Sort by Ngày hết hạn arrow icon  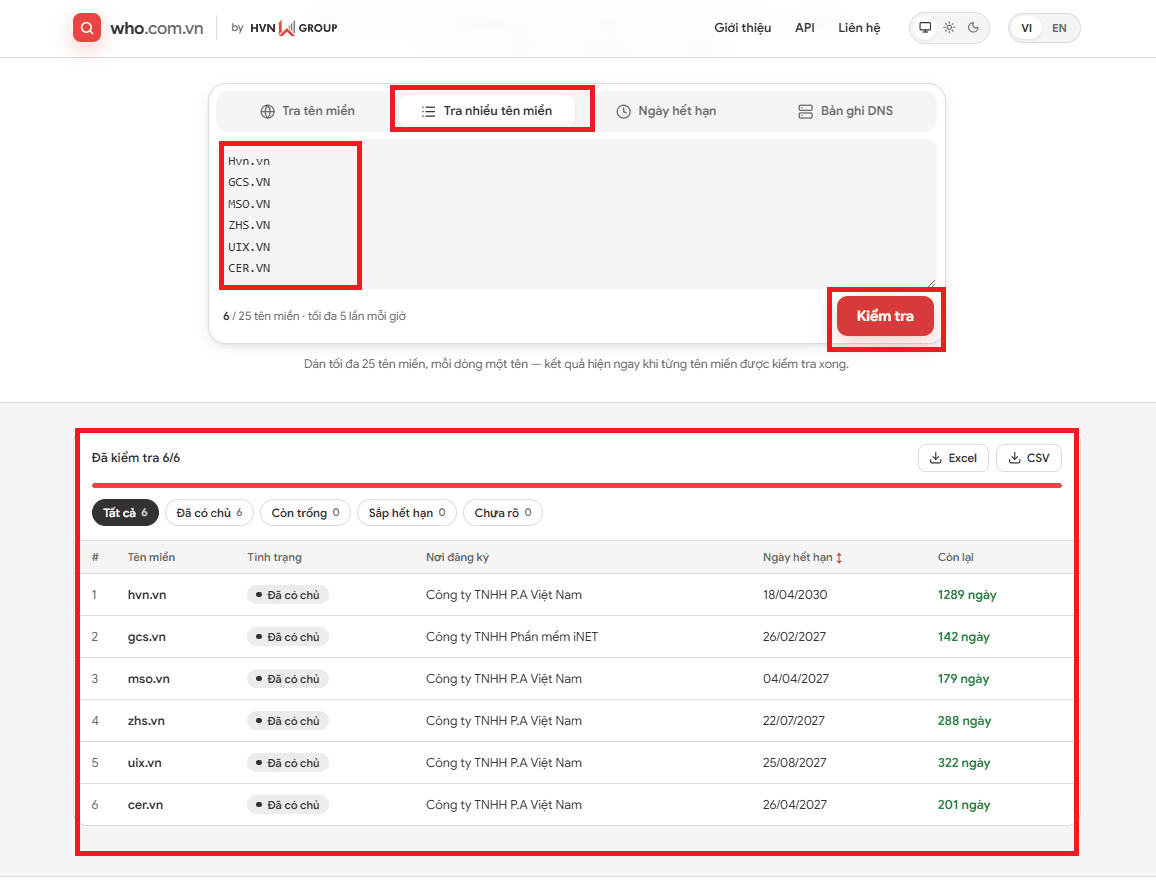(839, 558)
